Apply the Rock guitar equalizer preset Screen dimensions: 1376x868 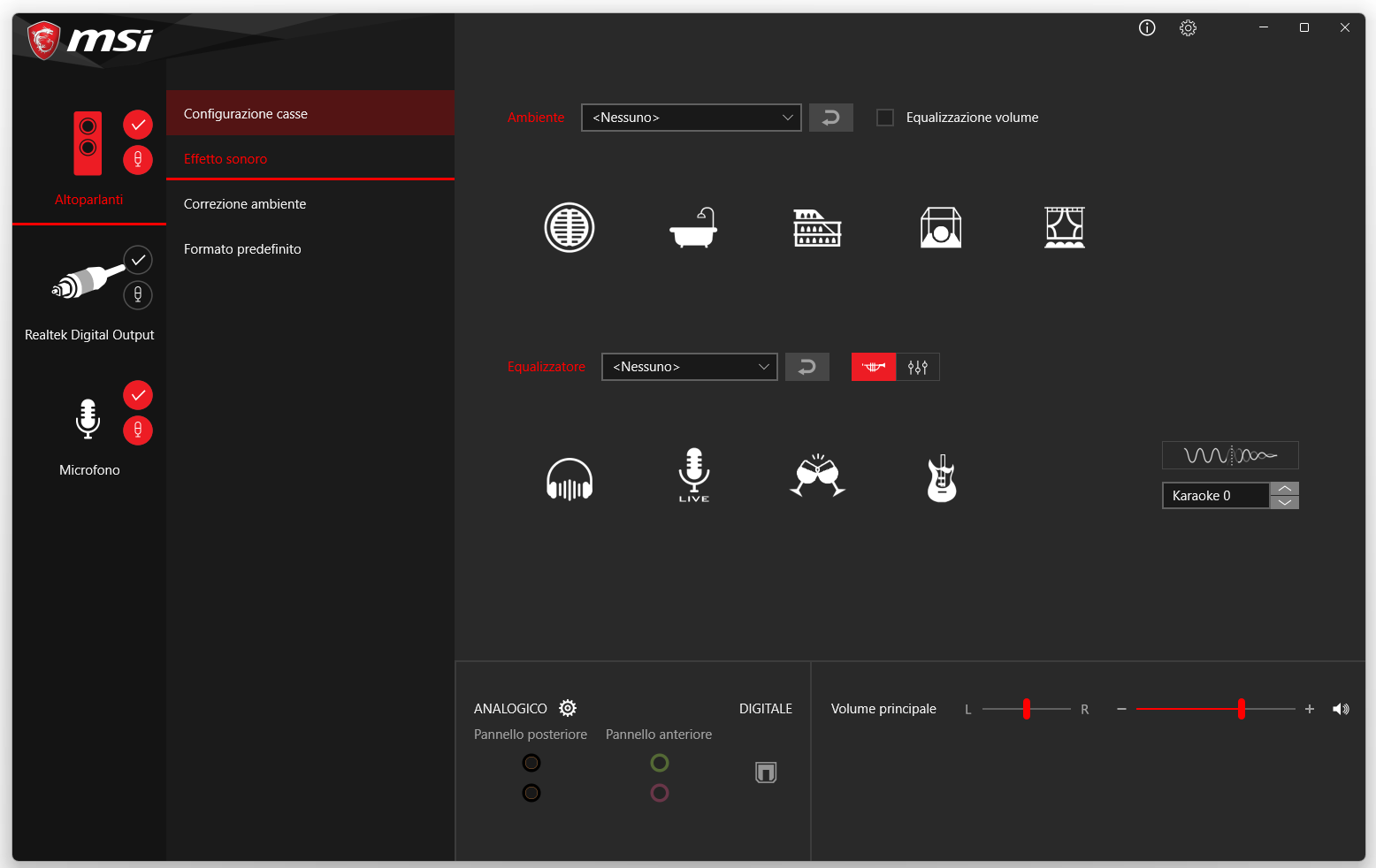[x=942, y=478]
